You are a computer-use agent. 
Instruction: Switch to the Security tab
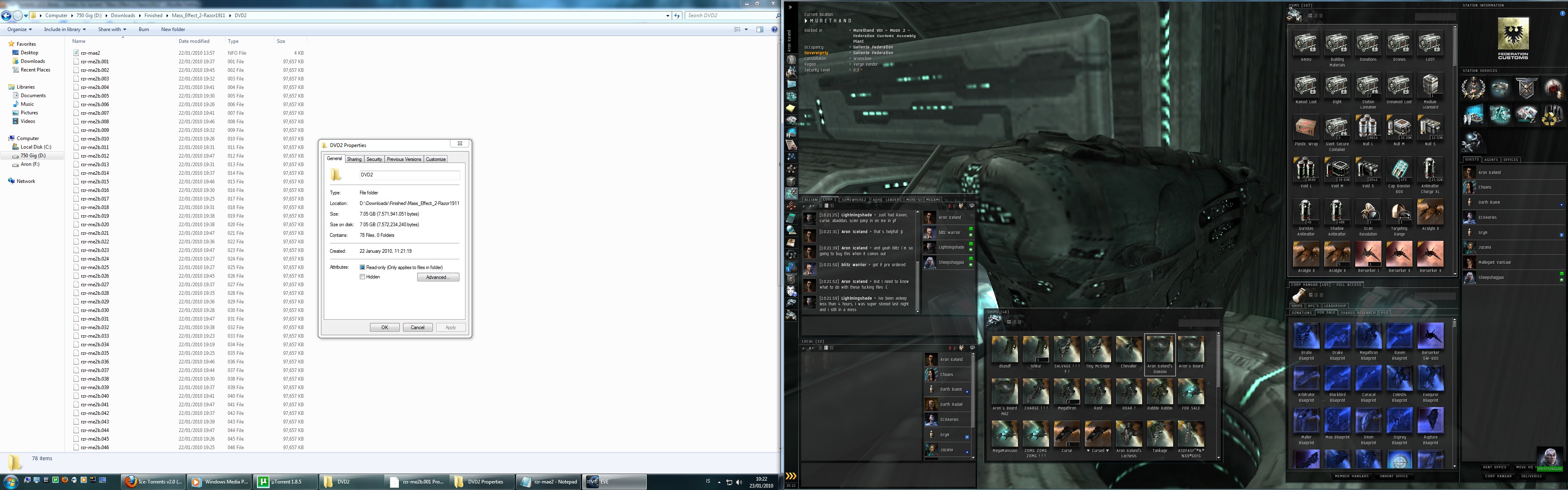(374, 160)
